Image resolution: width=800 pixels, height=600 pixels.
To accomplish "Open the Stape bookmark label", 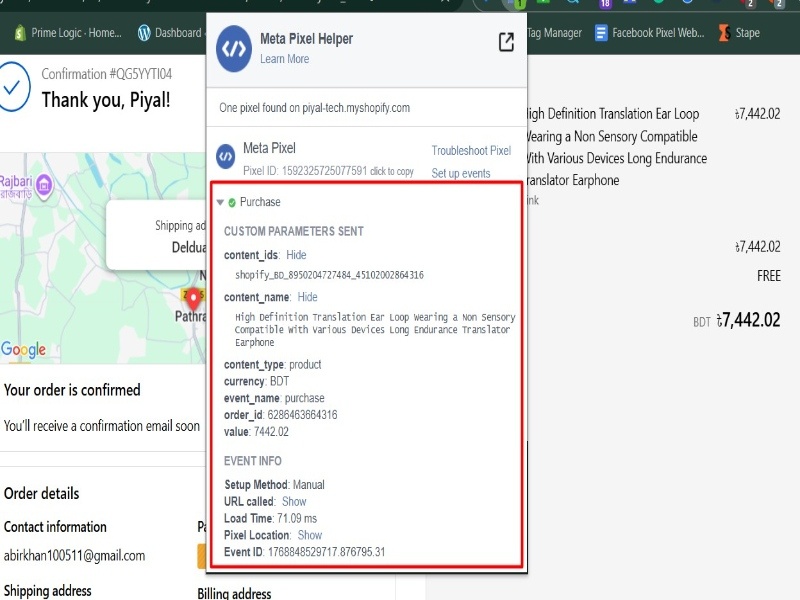I will point(747,33).
